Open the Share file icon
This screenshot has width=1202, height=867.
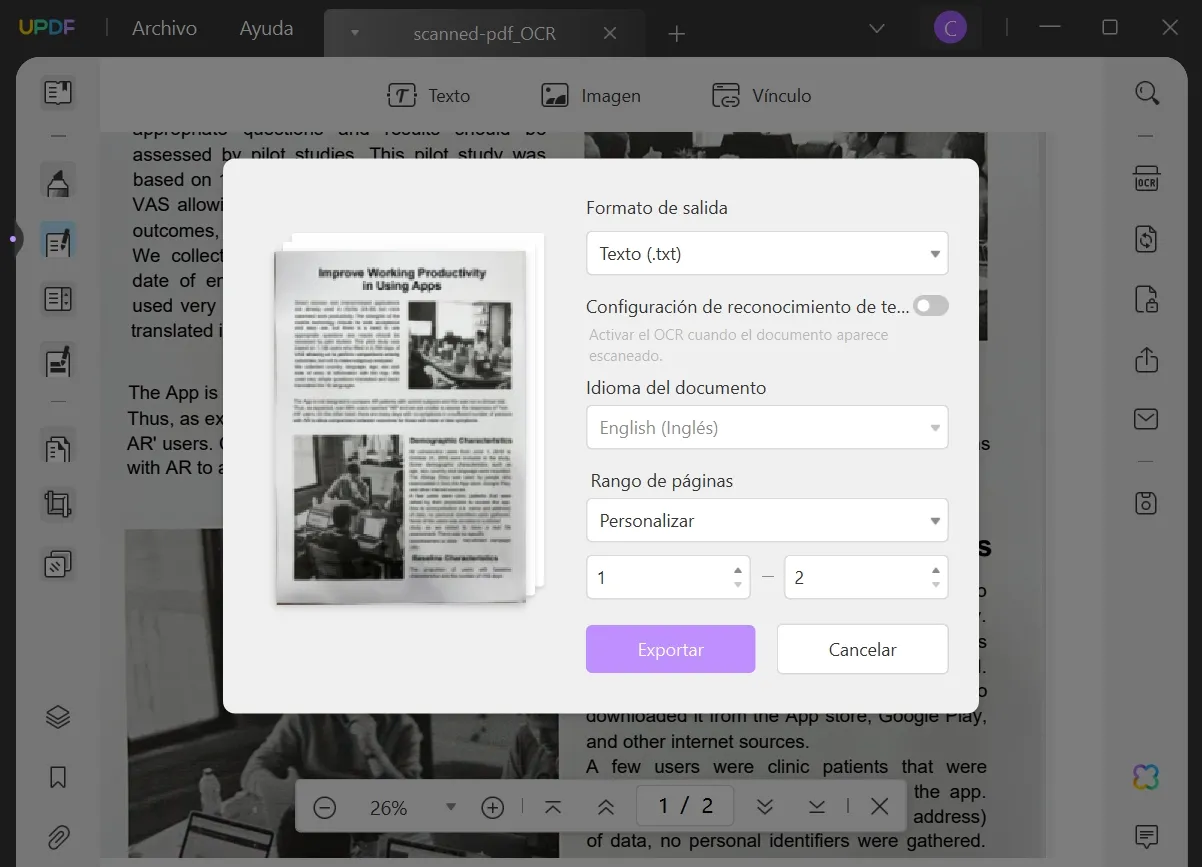(1146, 359)
